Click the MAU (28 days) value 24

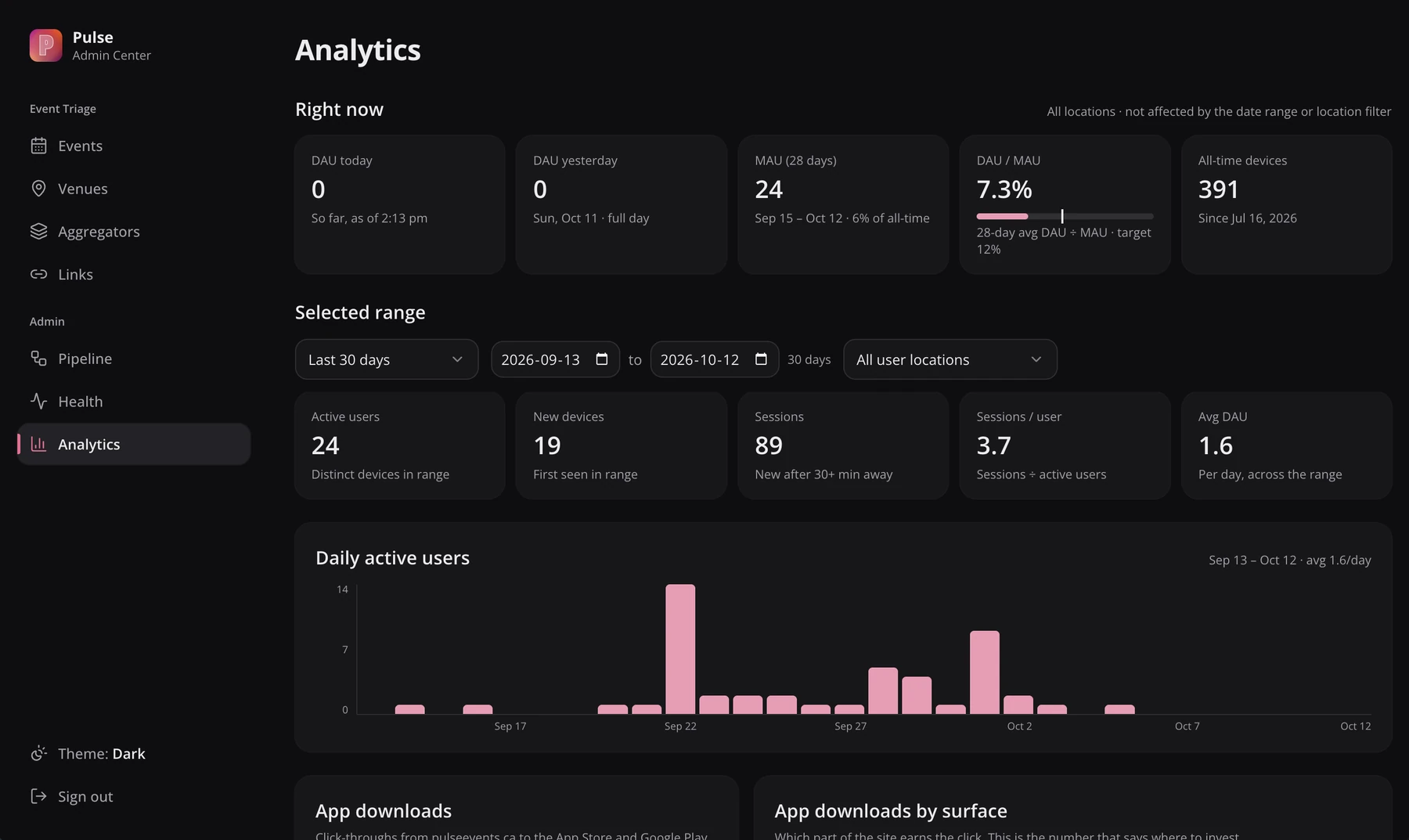[769, 189]
